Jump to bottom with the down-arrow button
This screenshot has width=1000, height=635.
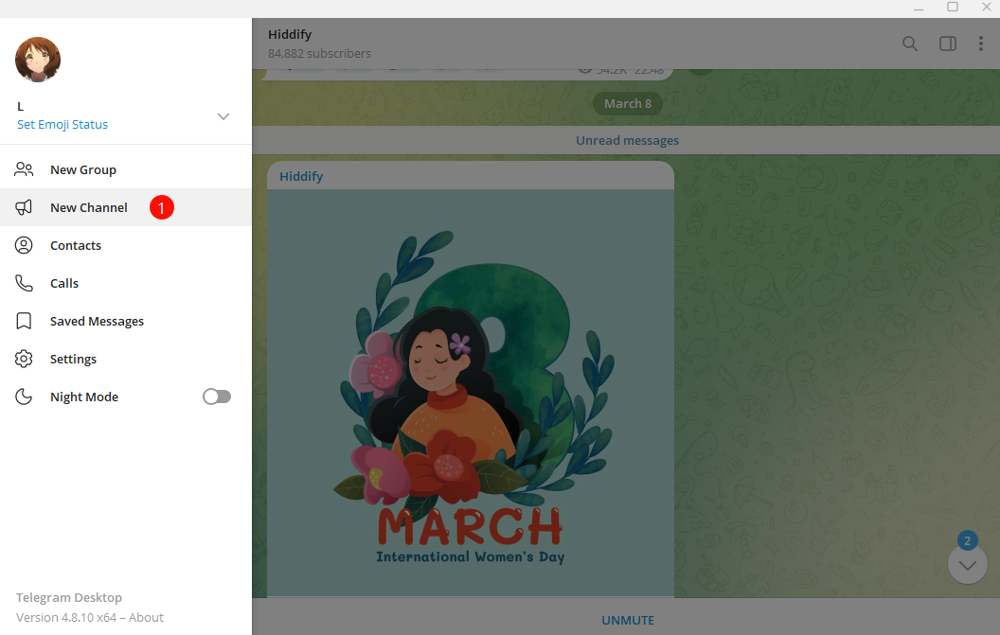[967, 565]
